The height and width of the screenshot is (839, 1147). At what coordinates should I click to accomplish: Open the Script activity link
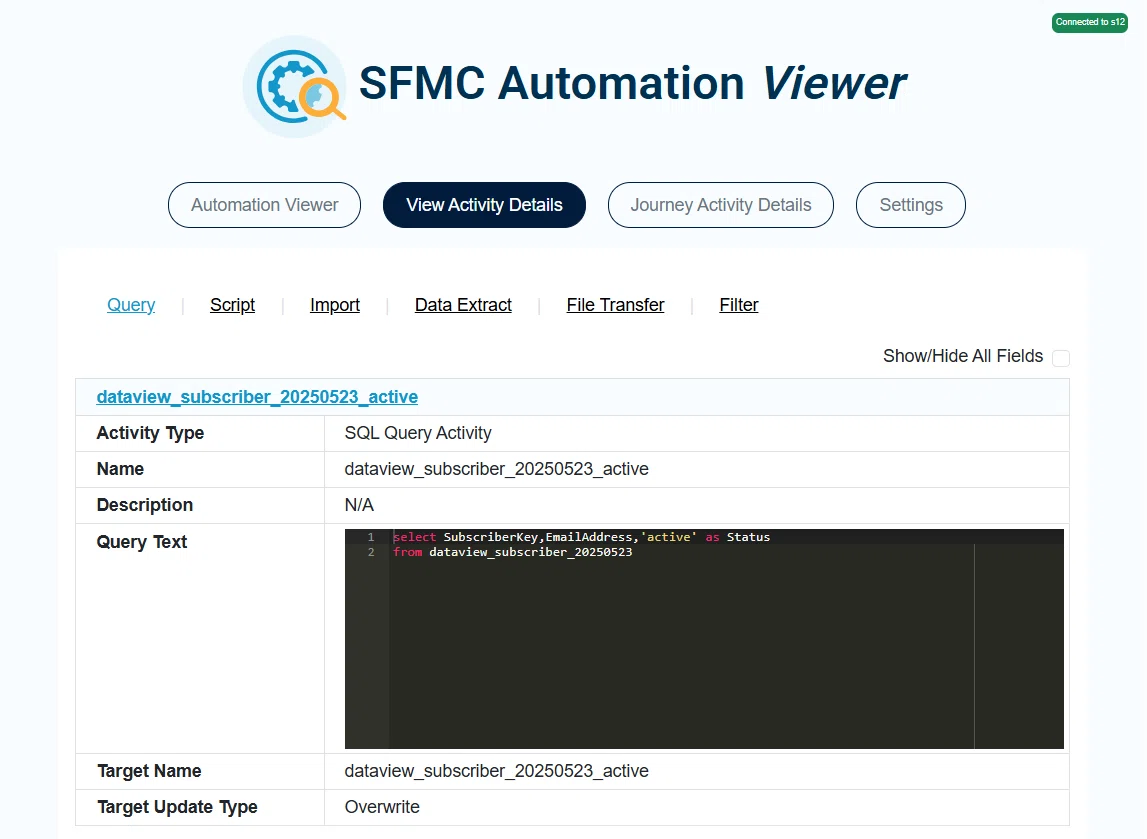(233, 305)
